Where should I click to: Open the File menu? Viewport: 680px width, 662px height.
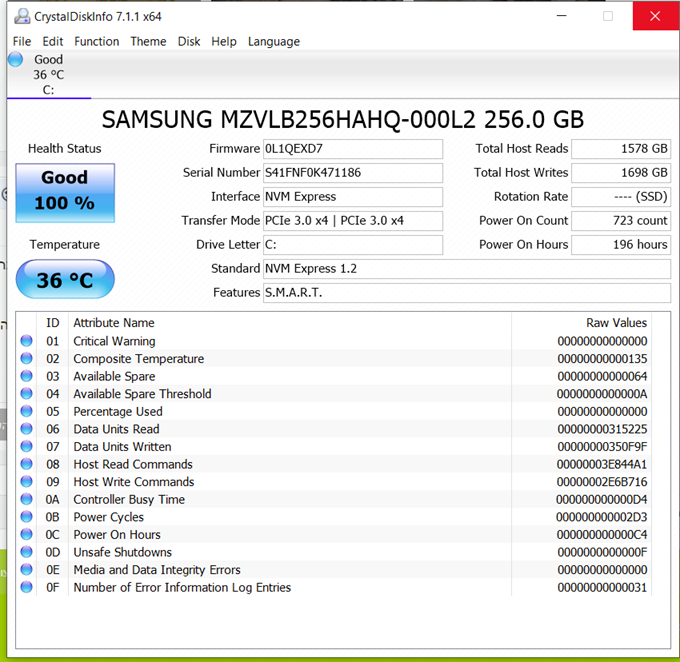pyautogui.click(x=22, y=42)
